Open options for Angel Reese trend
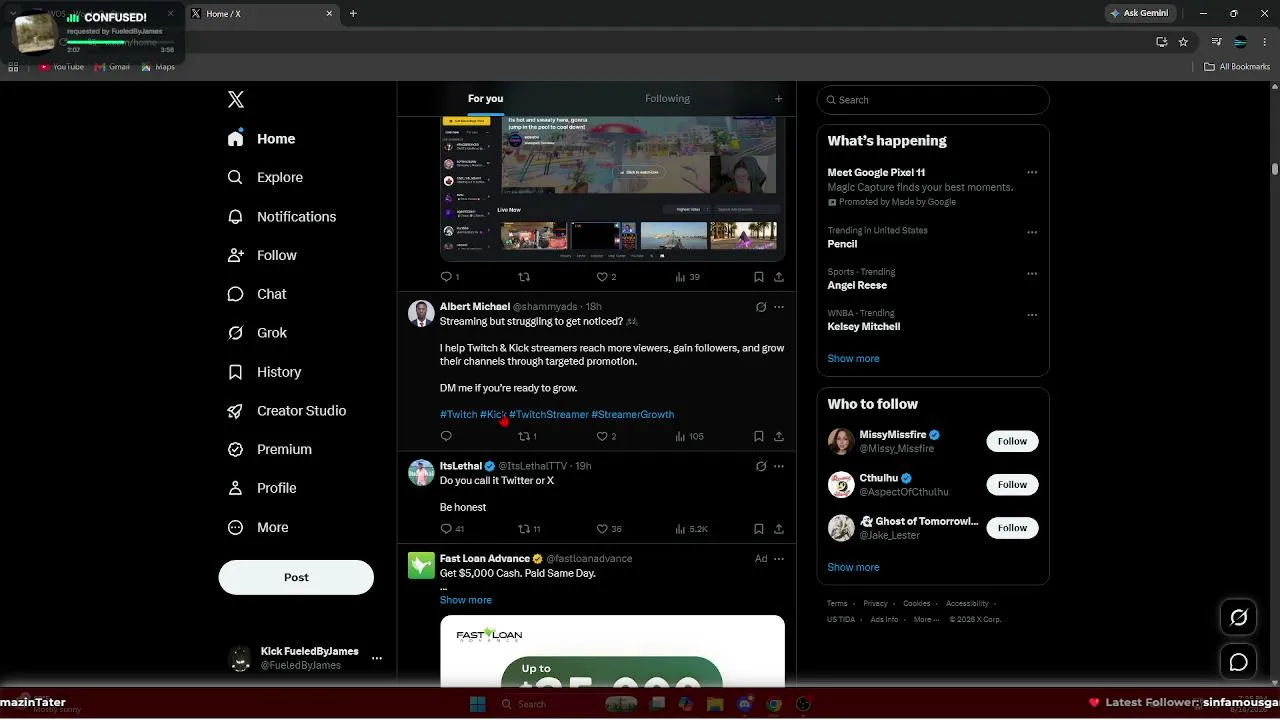 click(x=1032, y=273)
